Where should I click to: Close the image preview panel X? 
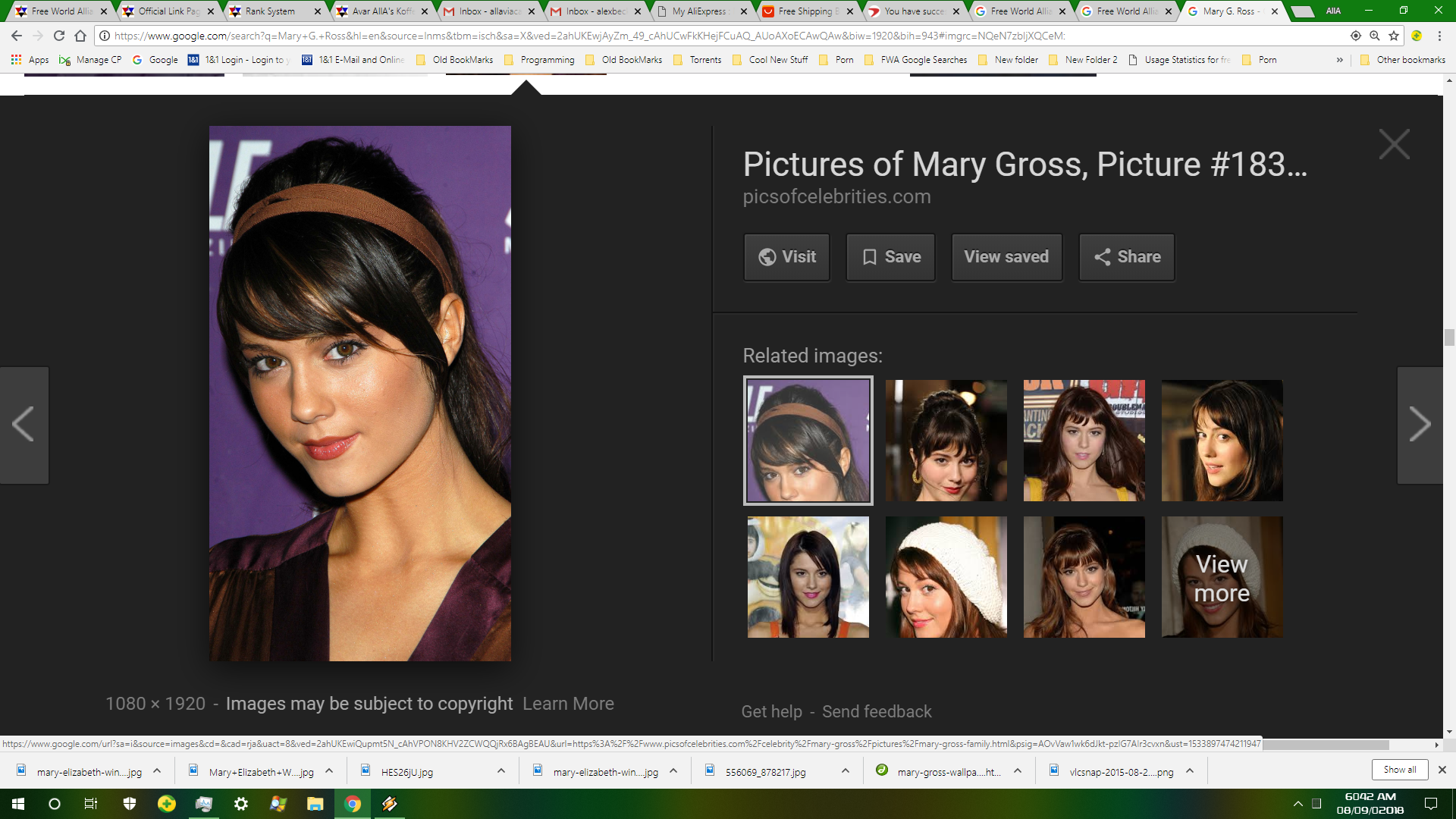1394,144
